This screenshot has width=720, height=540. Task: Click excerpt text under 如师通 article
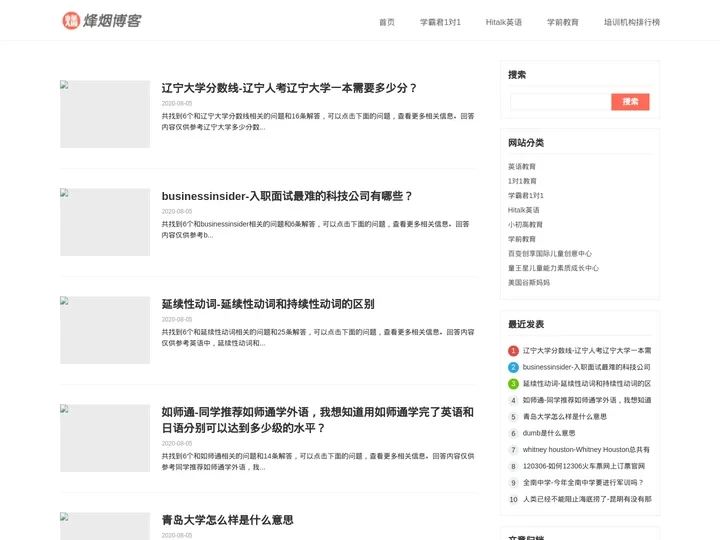click(x=317, y=461)
